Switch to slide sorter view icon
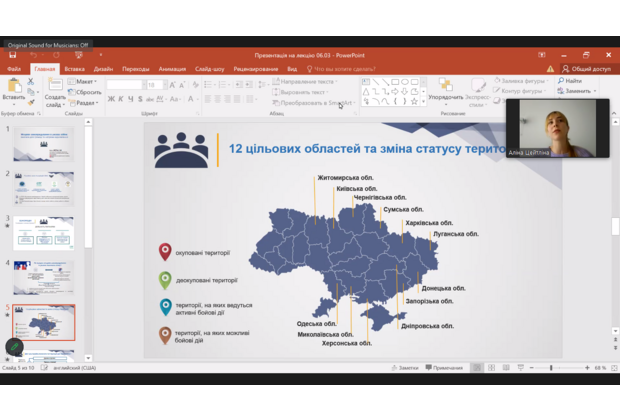Screen dimensions: 620x420 [x=491, y=368]
